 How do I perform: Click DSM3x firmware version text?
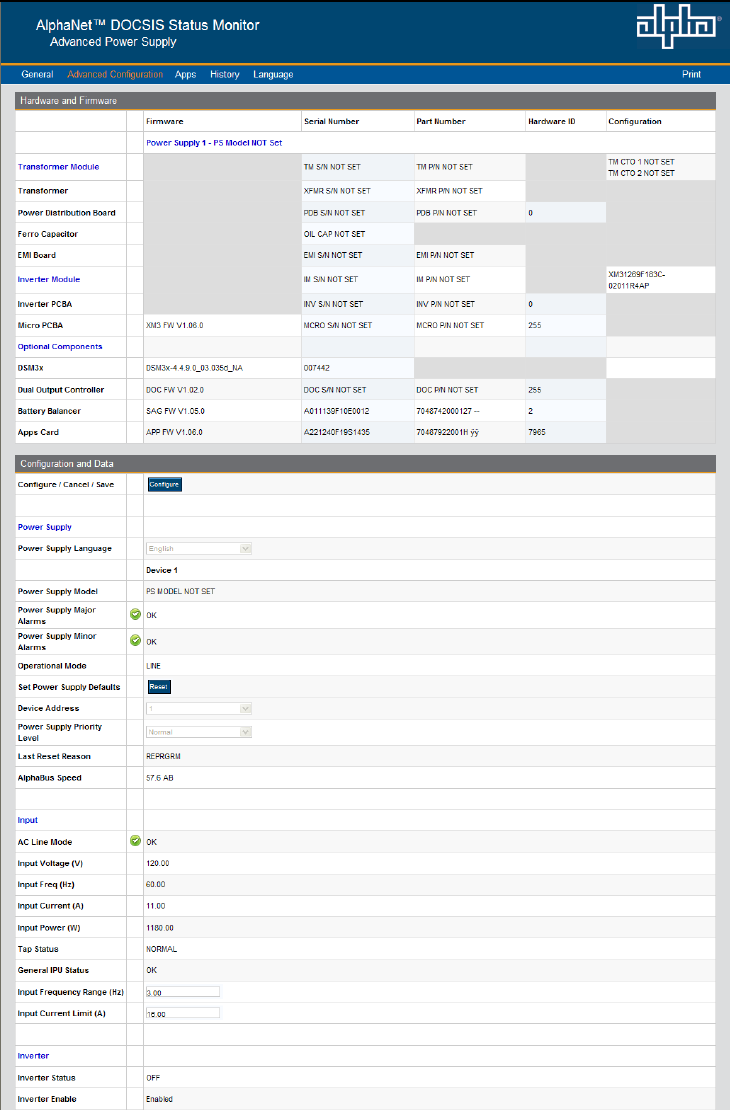tap(194, 368)
